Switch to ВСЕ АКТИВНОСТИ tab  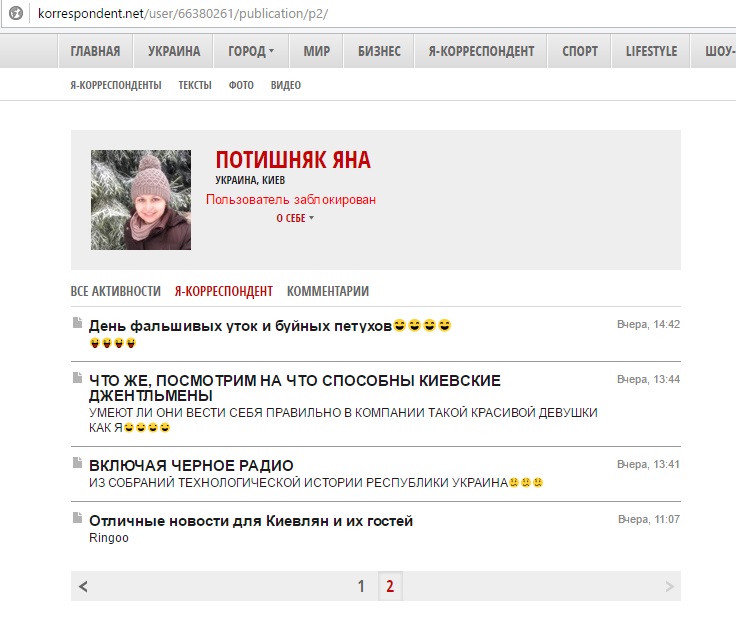click(x=115, y=291)
